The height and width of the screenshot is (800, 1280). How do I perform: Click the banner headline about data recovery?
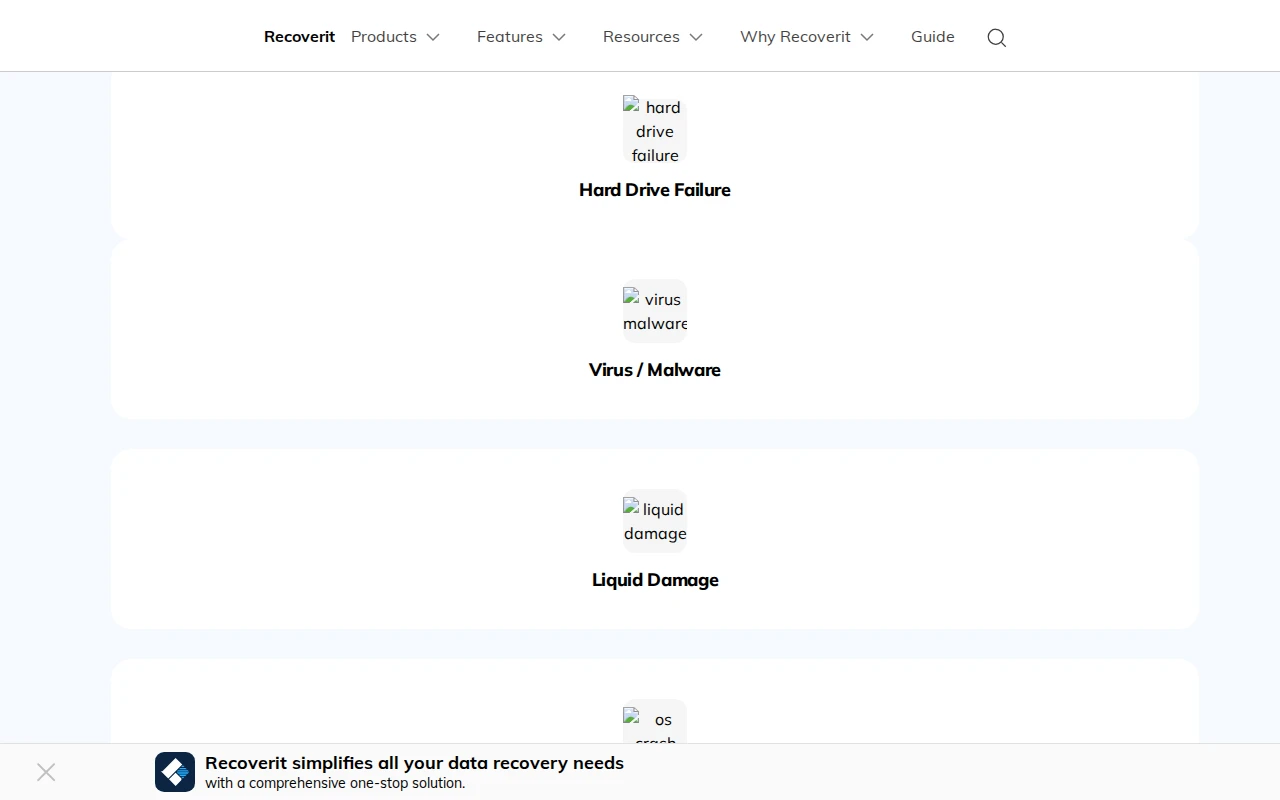[x=414, y=763]
